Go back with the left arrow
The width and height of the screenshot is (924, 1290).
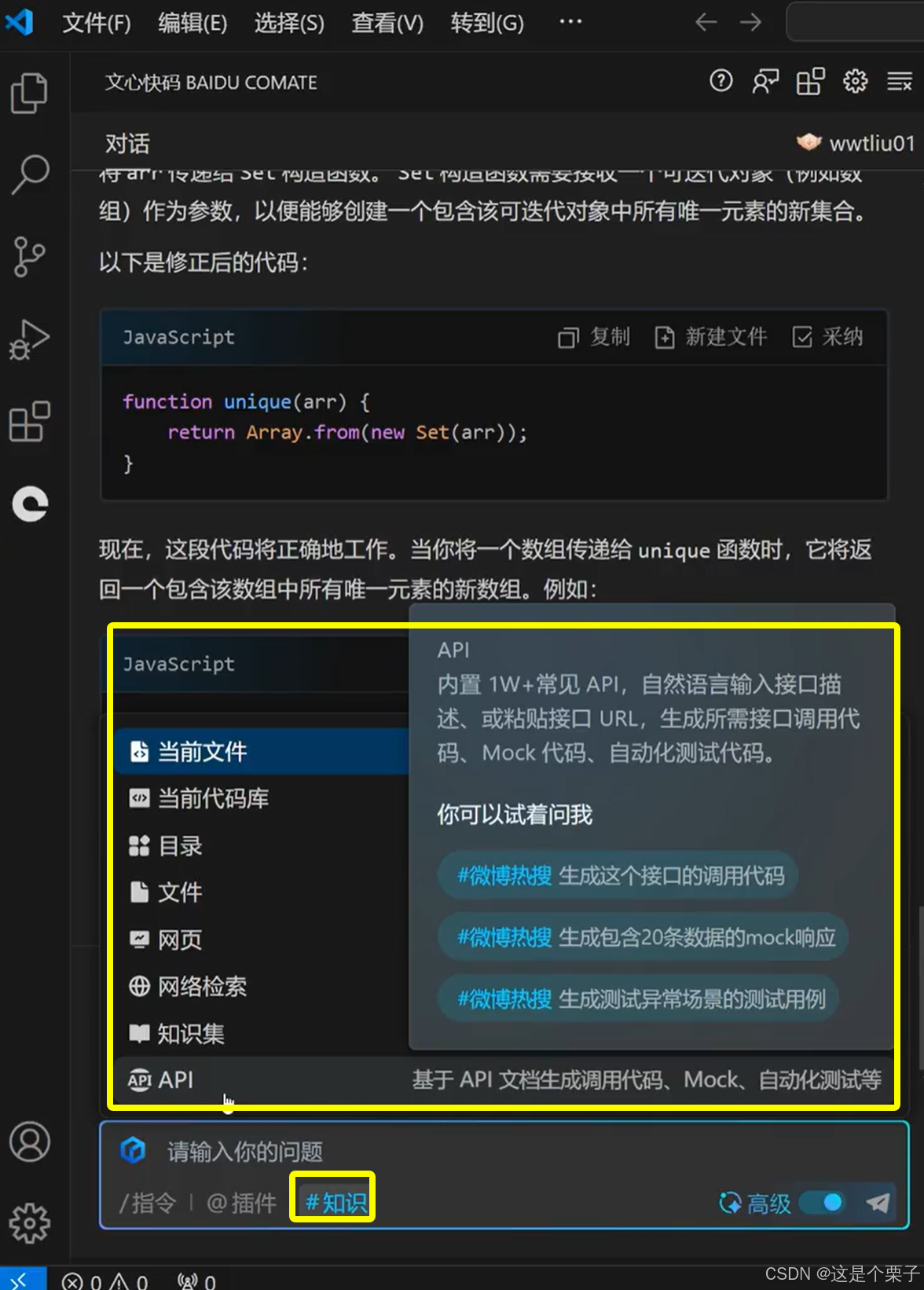tap(706, 22)
